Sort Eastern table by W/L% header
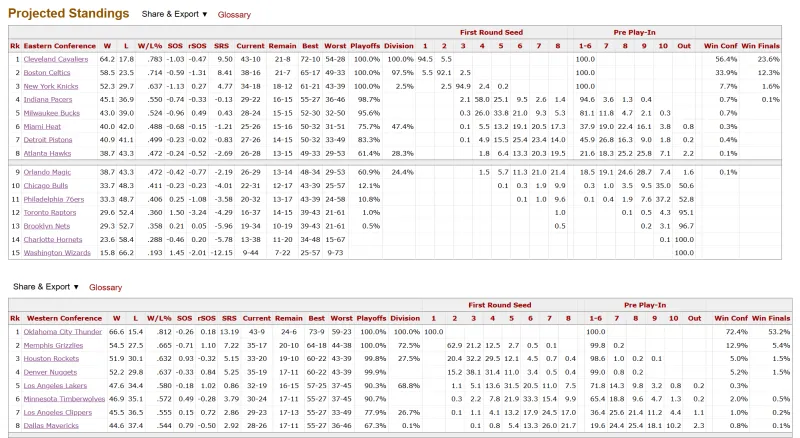800x438 pixels. (150, 46)
